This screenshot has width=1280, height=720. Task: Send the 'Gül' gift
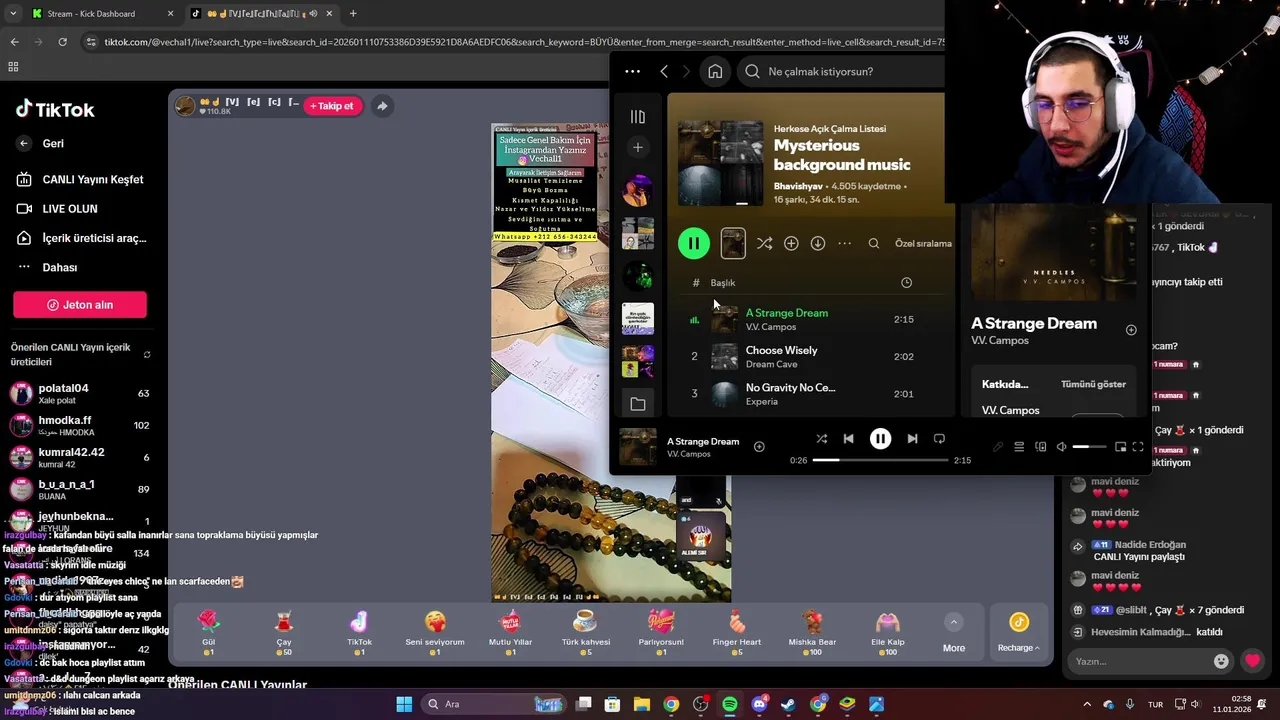tap(209, 632)
